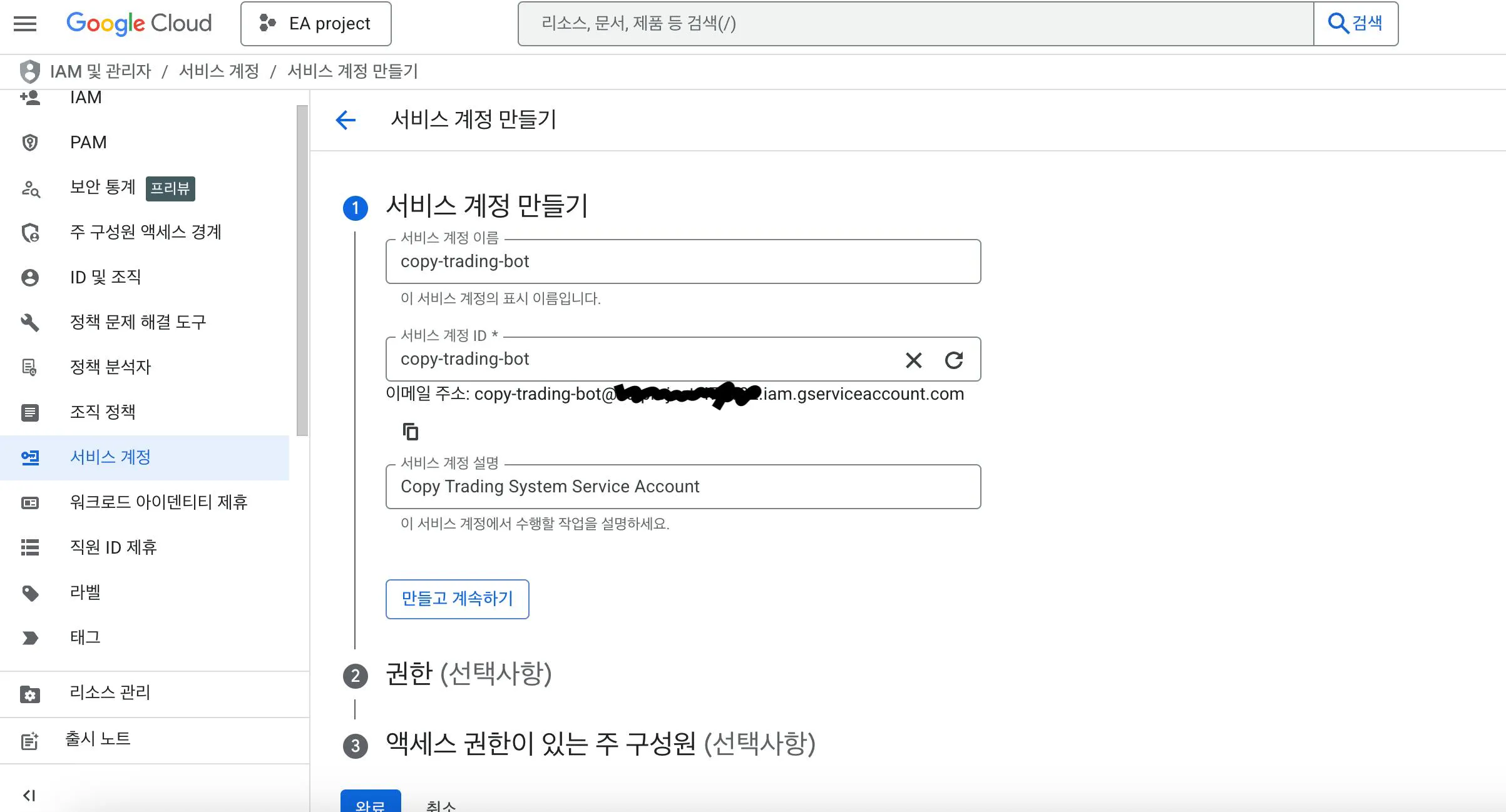This screenshot has height=812, width=1506.
Task: Open 리소스 관리 from the sidebar
Action: pos(110,693)
